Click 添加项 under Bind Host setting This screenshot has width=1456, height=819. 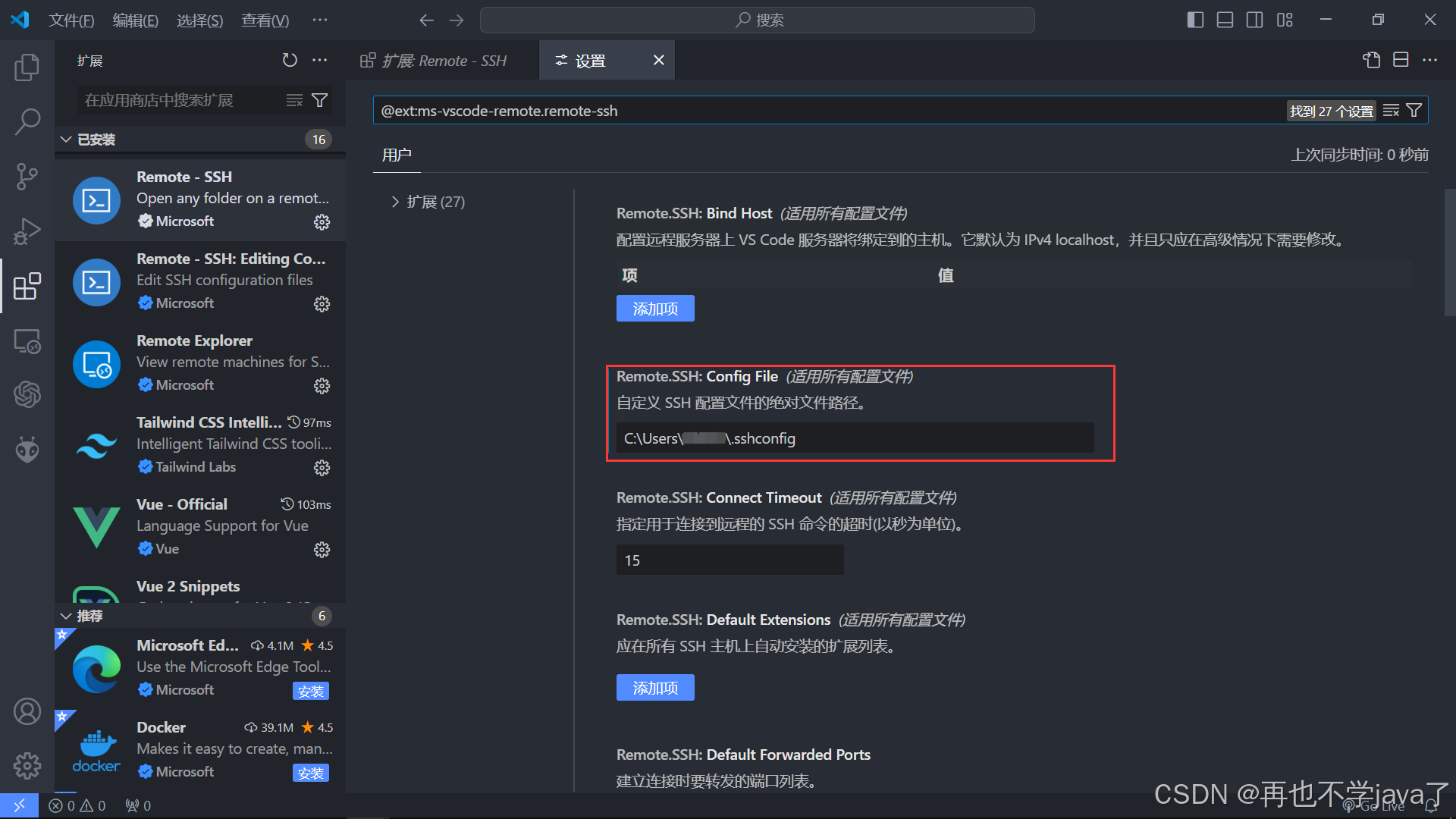(654, 308)
